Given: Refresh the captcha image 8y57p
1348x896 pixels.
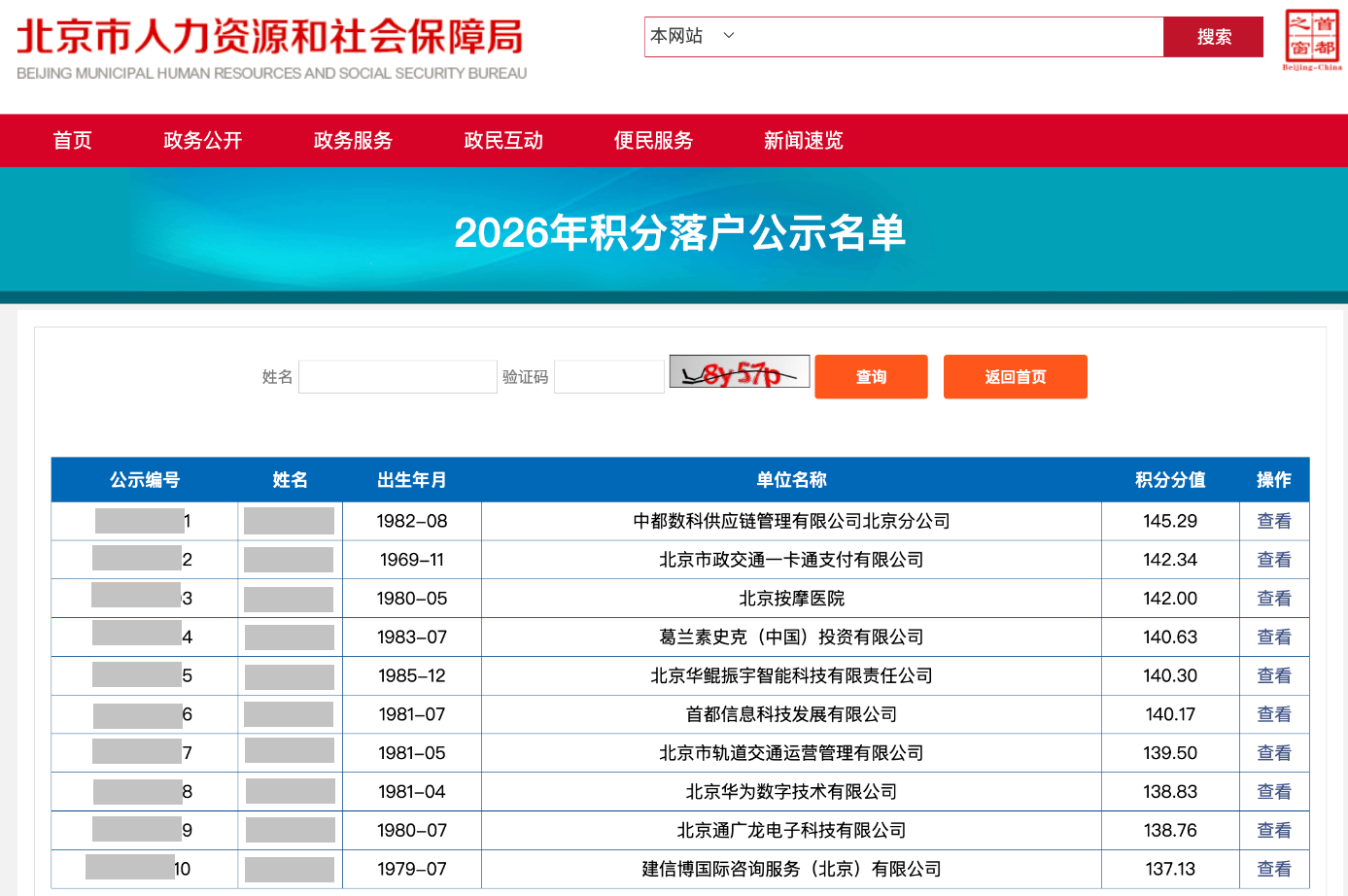Looking at the screenshot, I should click(740, 372).
